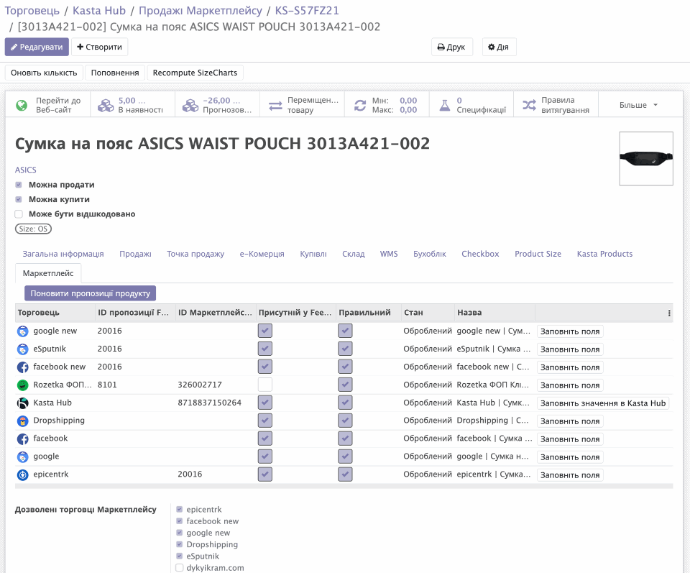Click Заповнить поля in epicentrk row
Image resolution: width=690 pixels, height=573 pixels.
coord(570,475)
